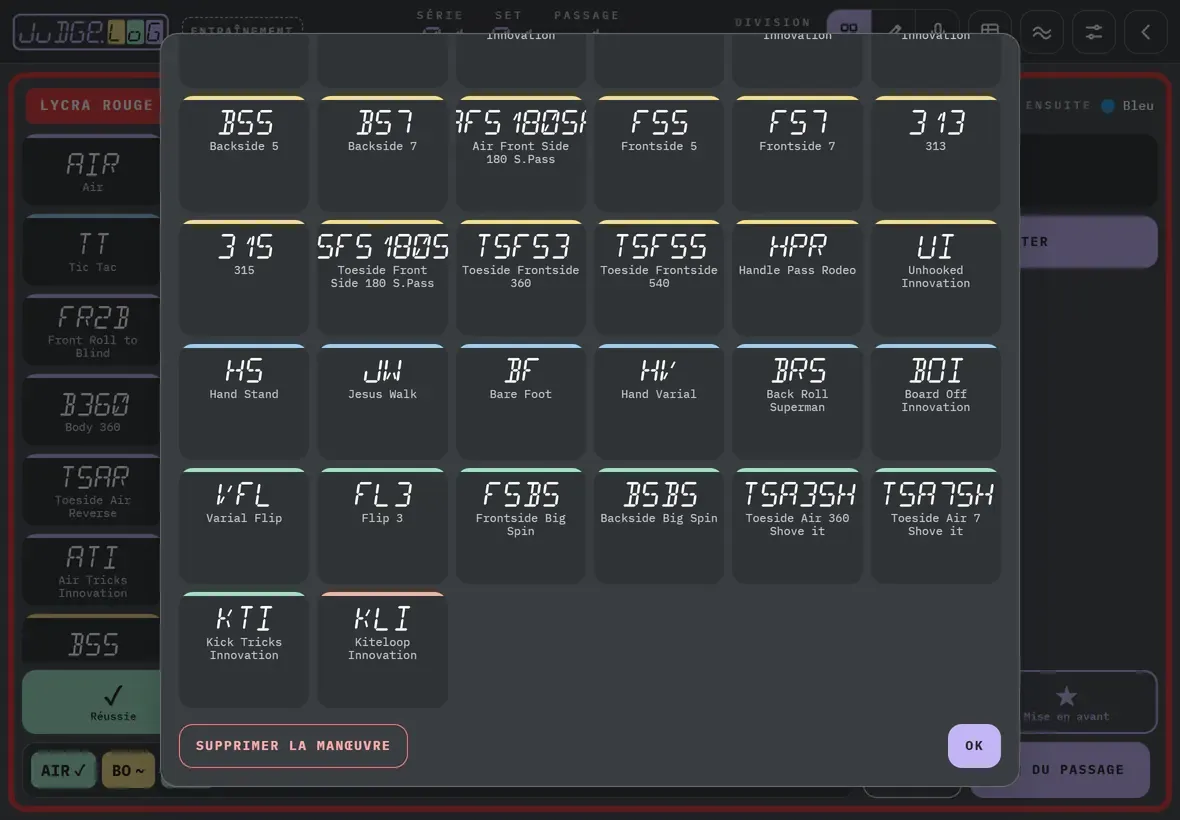Choose the Kiteloop Innovation card
Viewport: 1180px width, 820px height.
tap(382, 650)
